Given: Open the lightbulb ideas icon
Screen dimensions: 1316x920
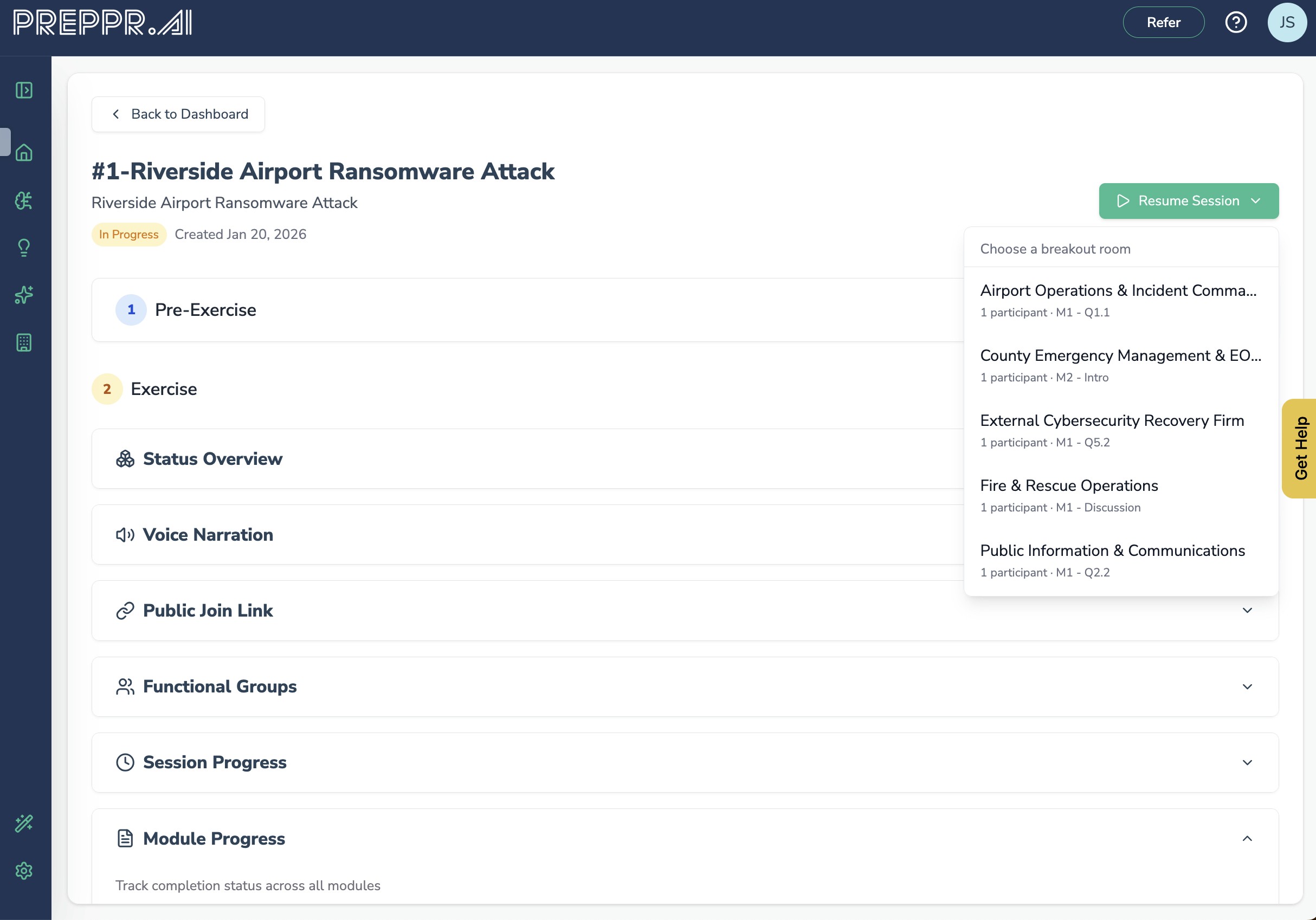Looking at the screenshot, I should point(24,248).
